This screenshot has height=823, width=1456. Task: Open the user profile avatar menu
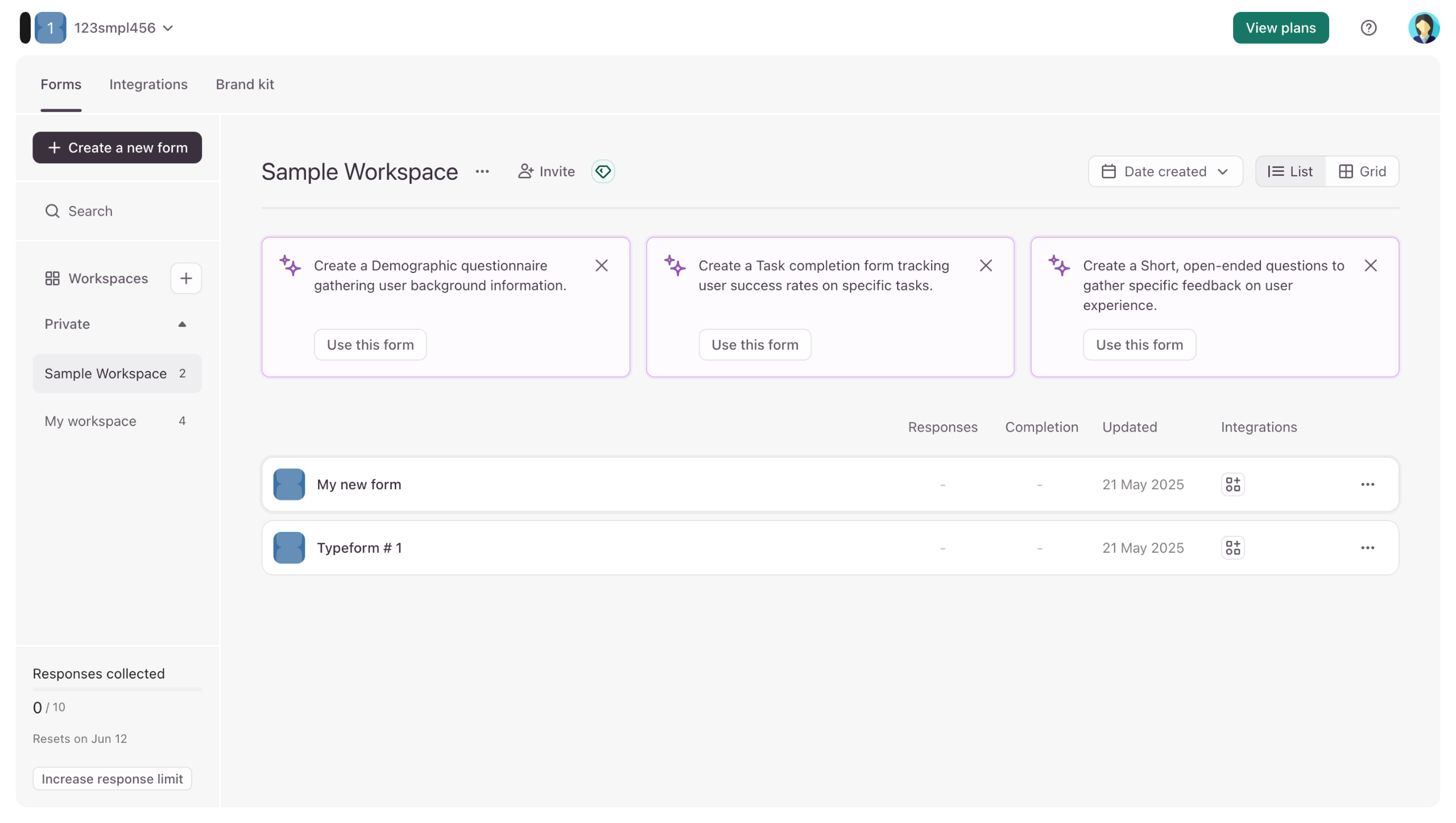(1423, 28)
